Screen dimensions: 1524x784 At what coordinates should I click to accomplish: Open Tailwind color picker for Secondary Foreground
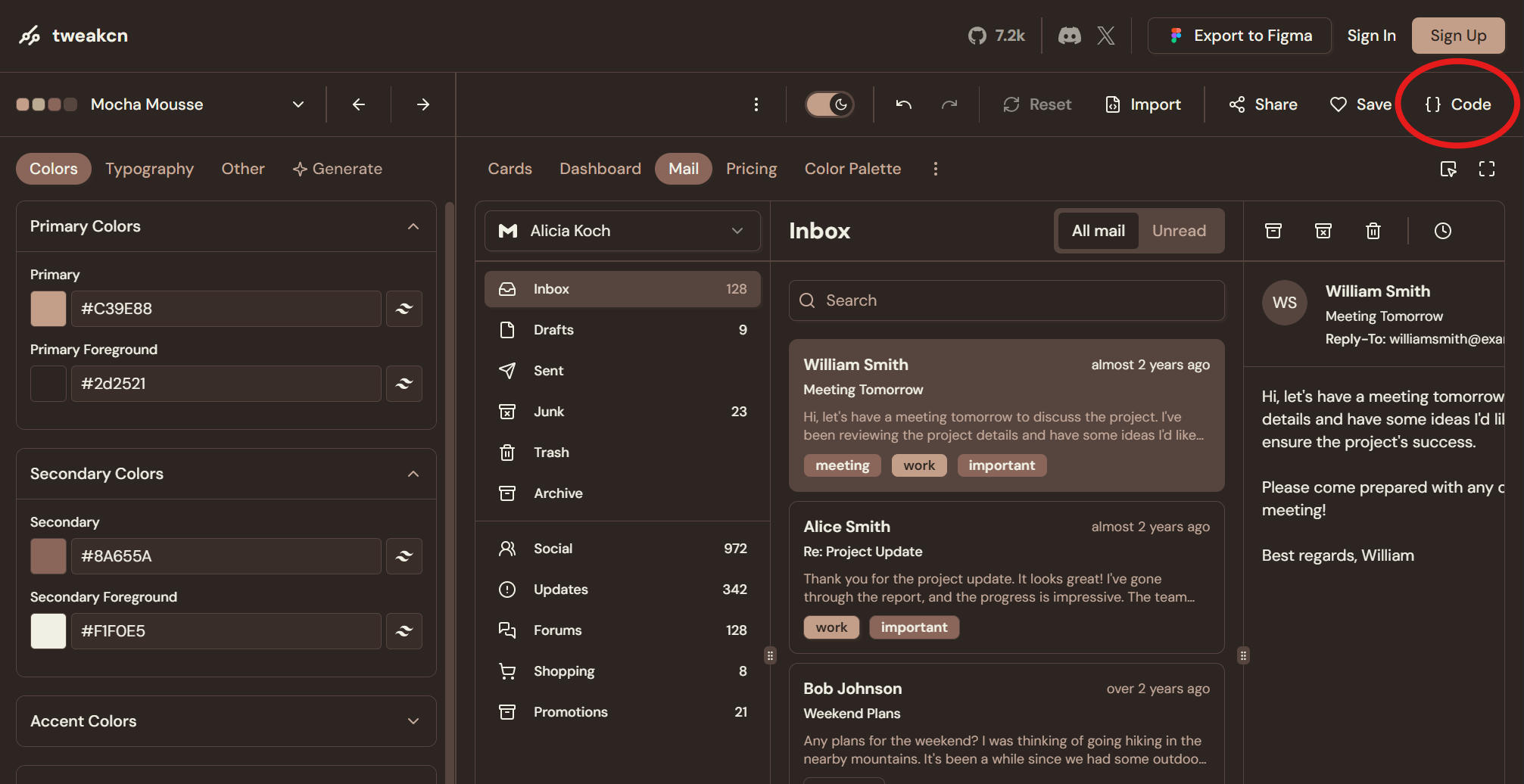click(x=404, y=631)
